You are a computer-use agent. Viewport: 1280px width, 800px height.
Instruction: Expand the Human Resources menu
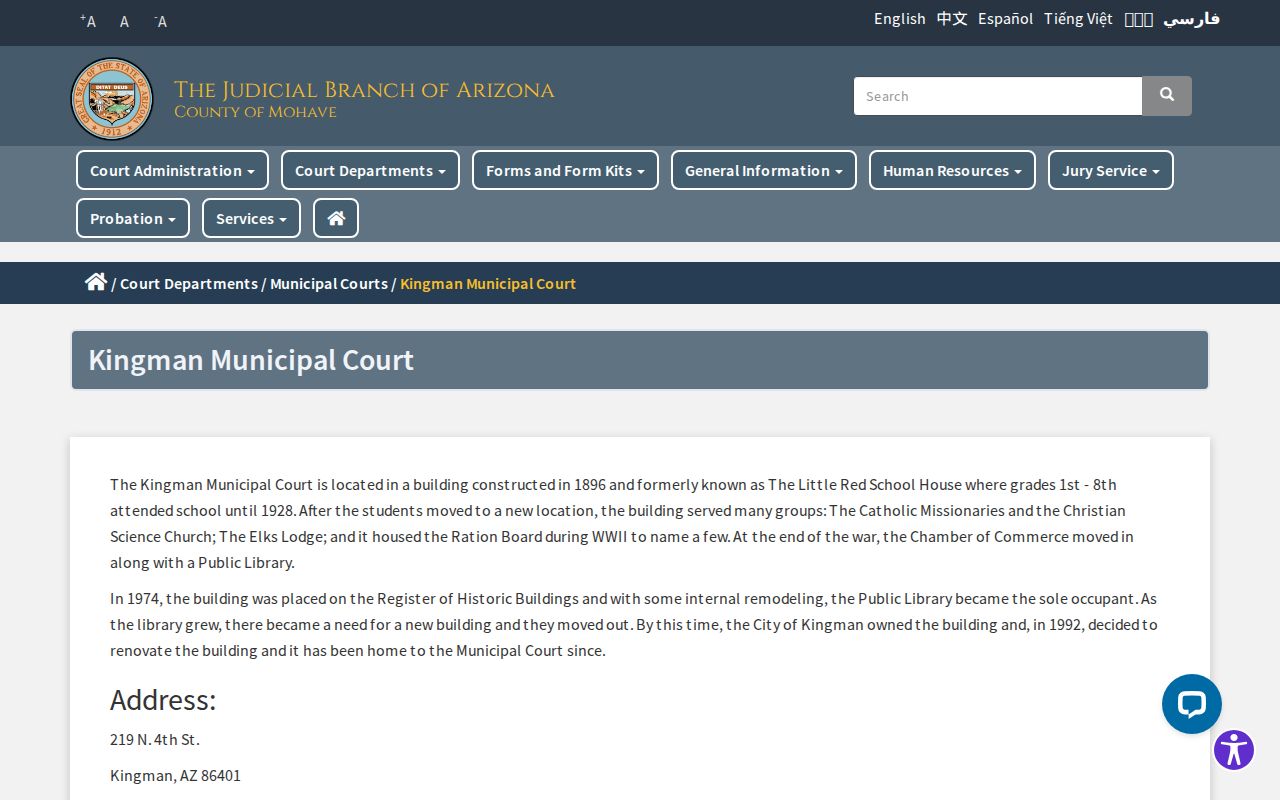pos(952,170)
